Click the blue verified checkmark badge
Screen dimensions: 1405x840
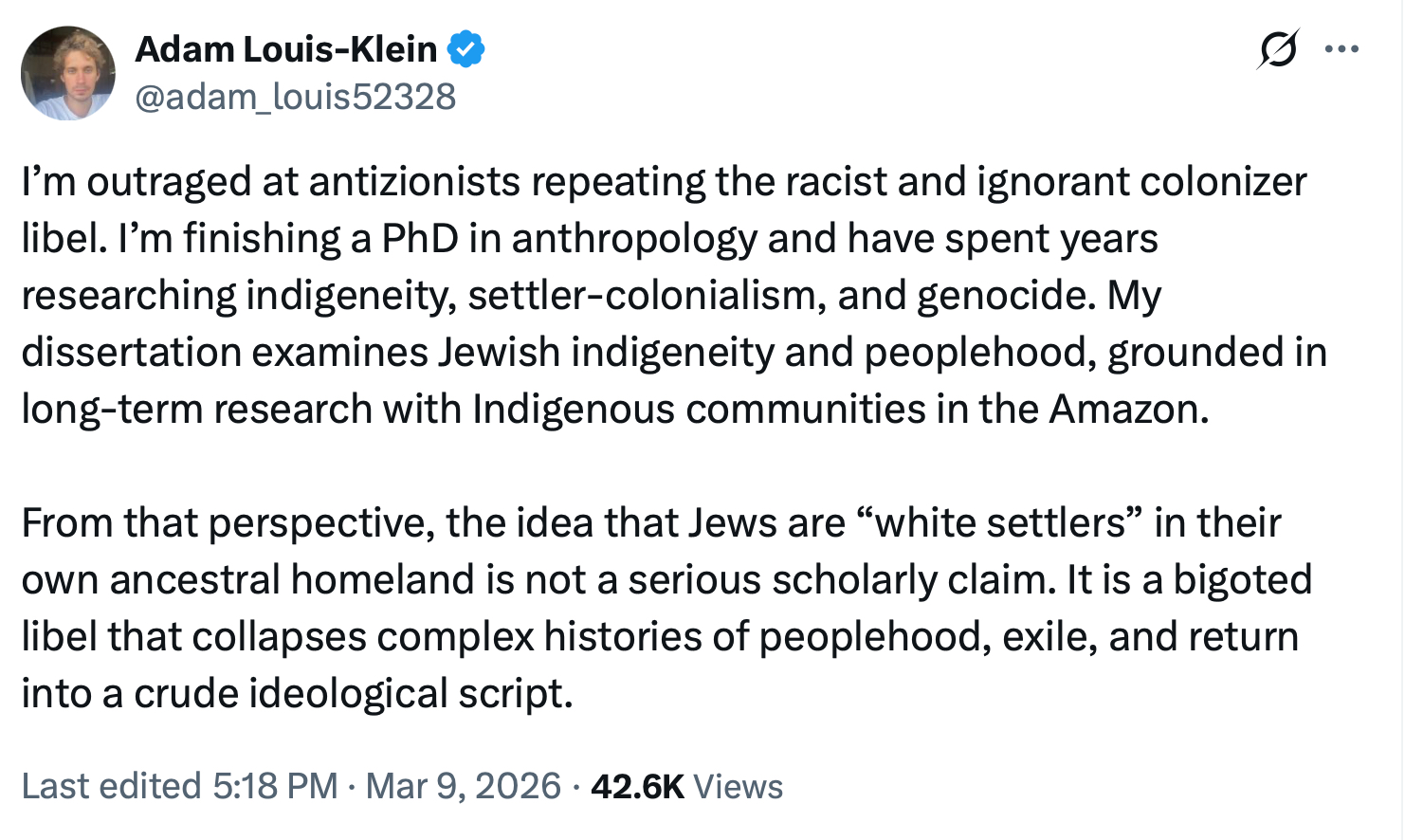465,49
